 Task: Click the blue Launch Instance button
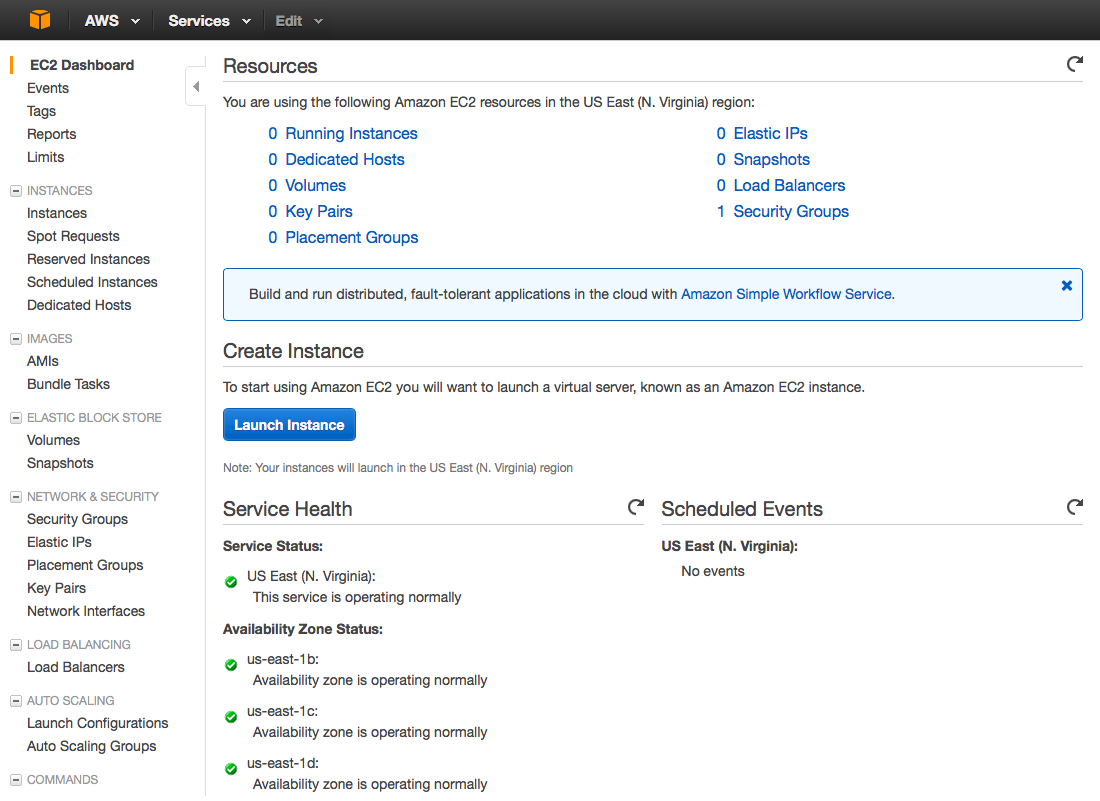[x=289, y=425]
